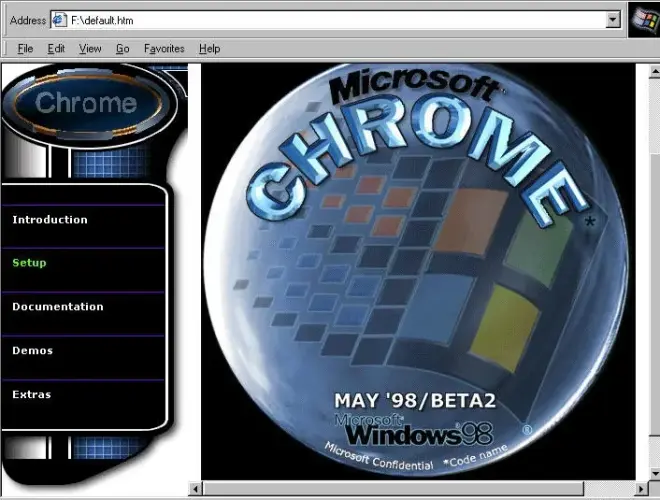Open the Demos section

32,351
